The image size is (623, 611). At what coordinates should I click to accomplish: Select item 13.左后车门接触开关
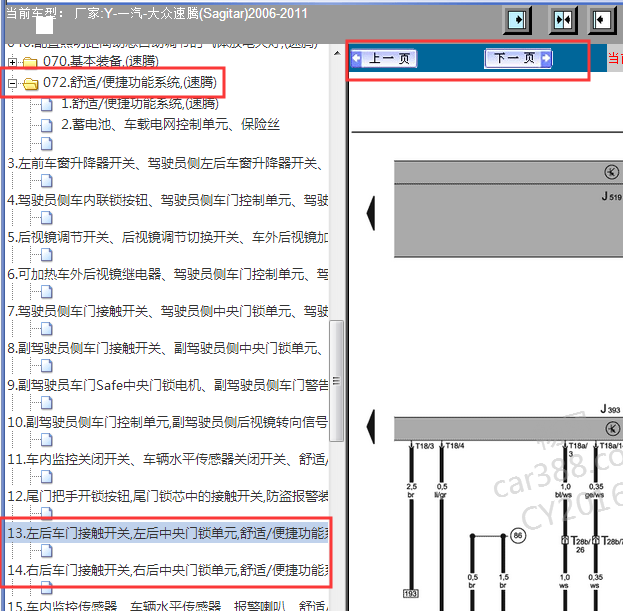[x=168, y=533]
